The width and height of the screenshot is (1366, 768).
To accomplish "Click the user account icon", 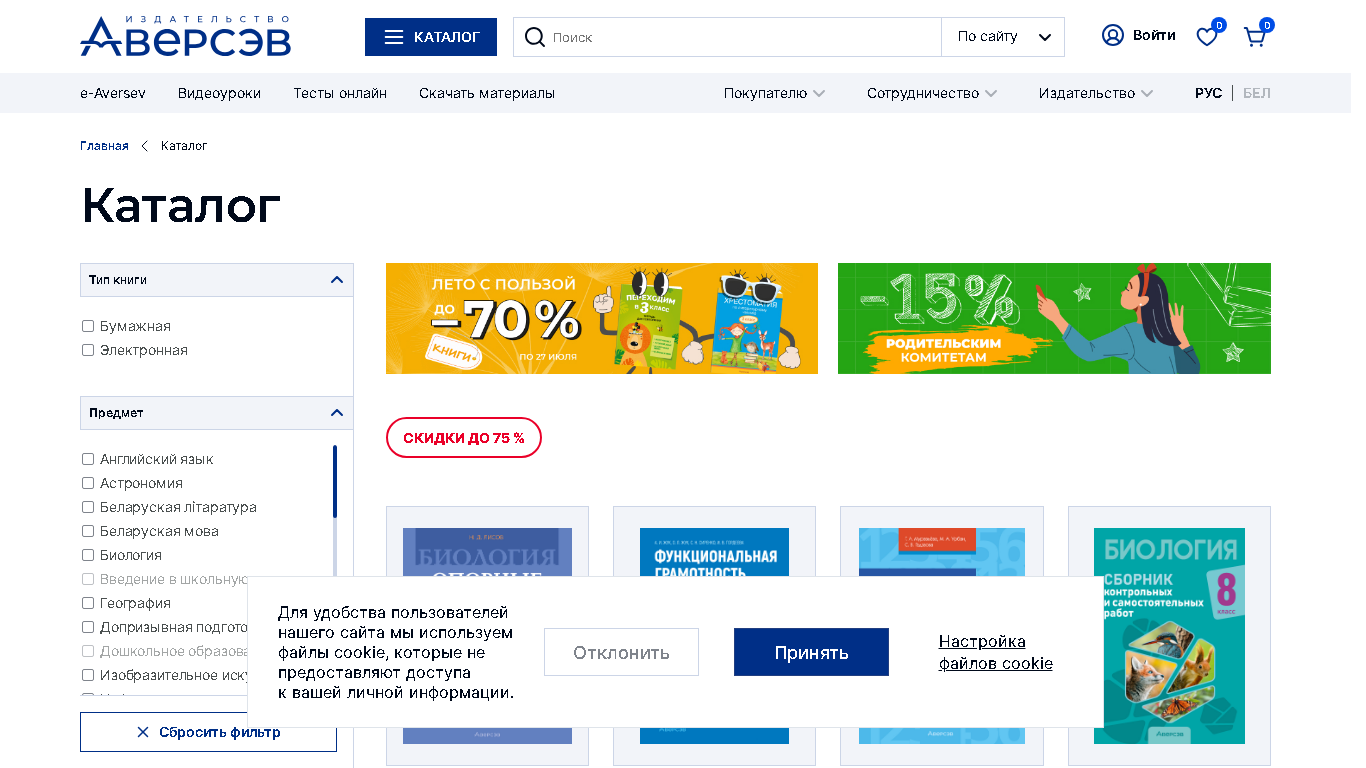I will click(x=1113, y=35).
